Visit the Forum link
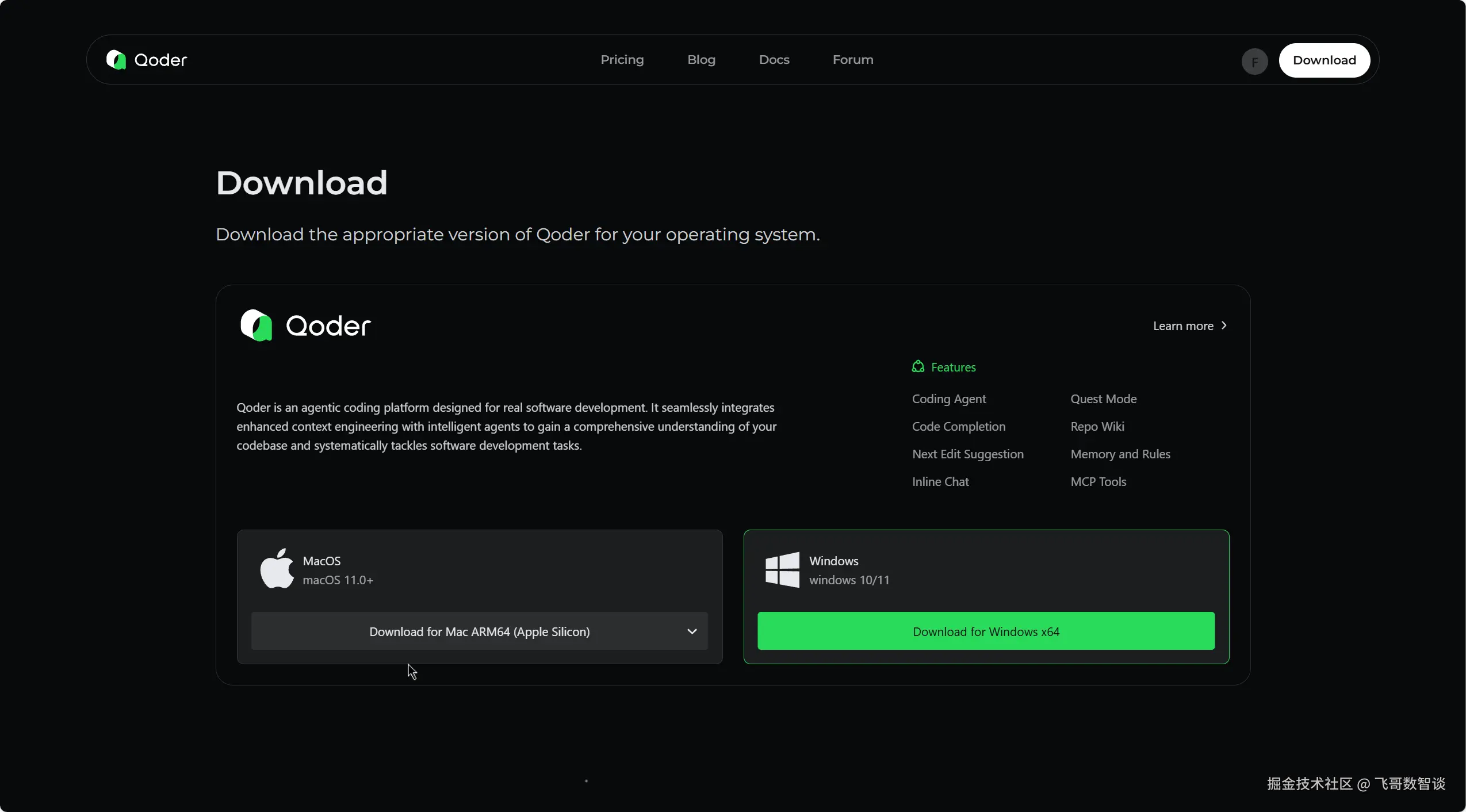 tap(852, 60)
